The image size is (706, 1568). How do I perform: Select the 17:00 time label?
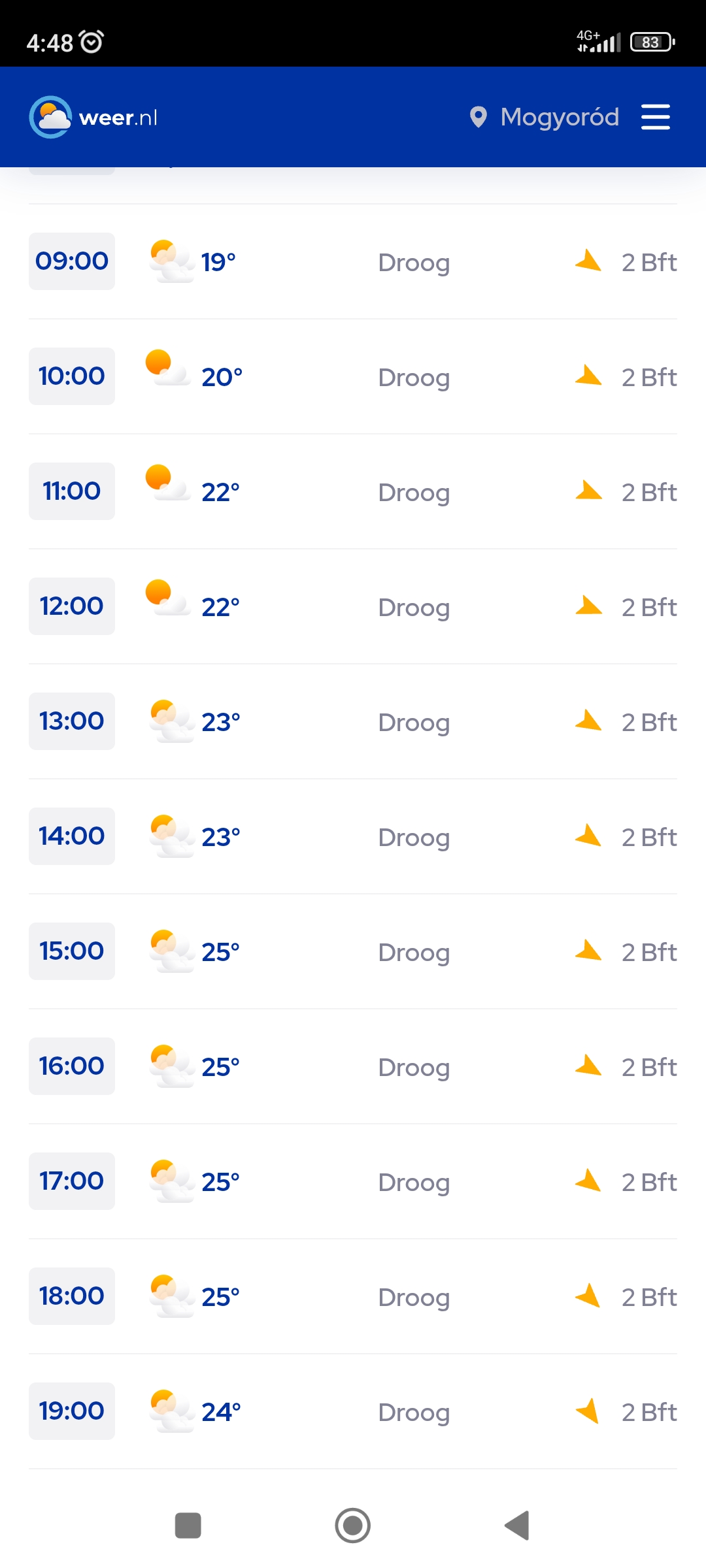[72, 1181]
